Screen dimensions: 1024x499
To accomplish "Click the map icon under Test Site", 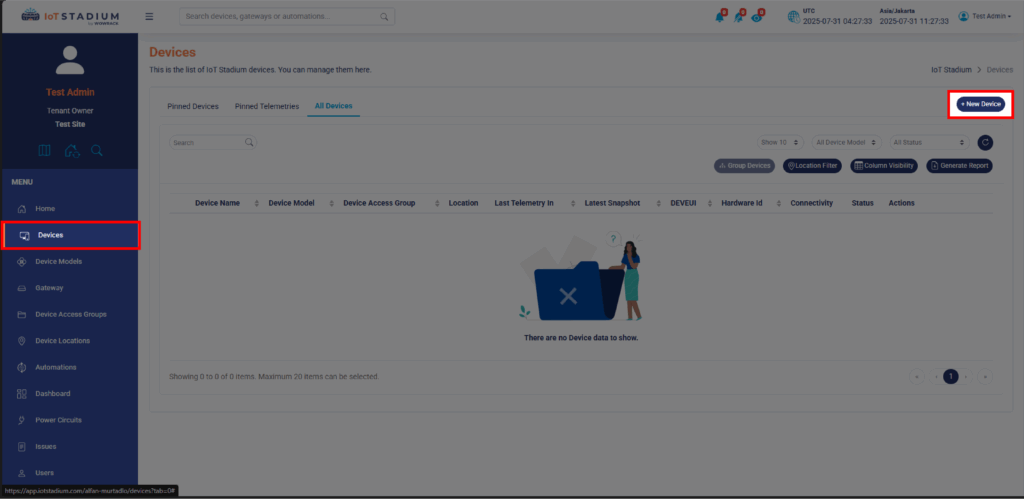I will 44,151.
